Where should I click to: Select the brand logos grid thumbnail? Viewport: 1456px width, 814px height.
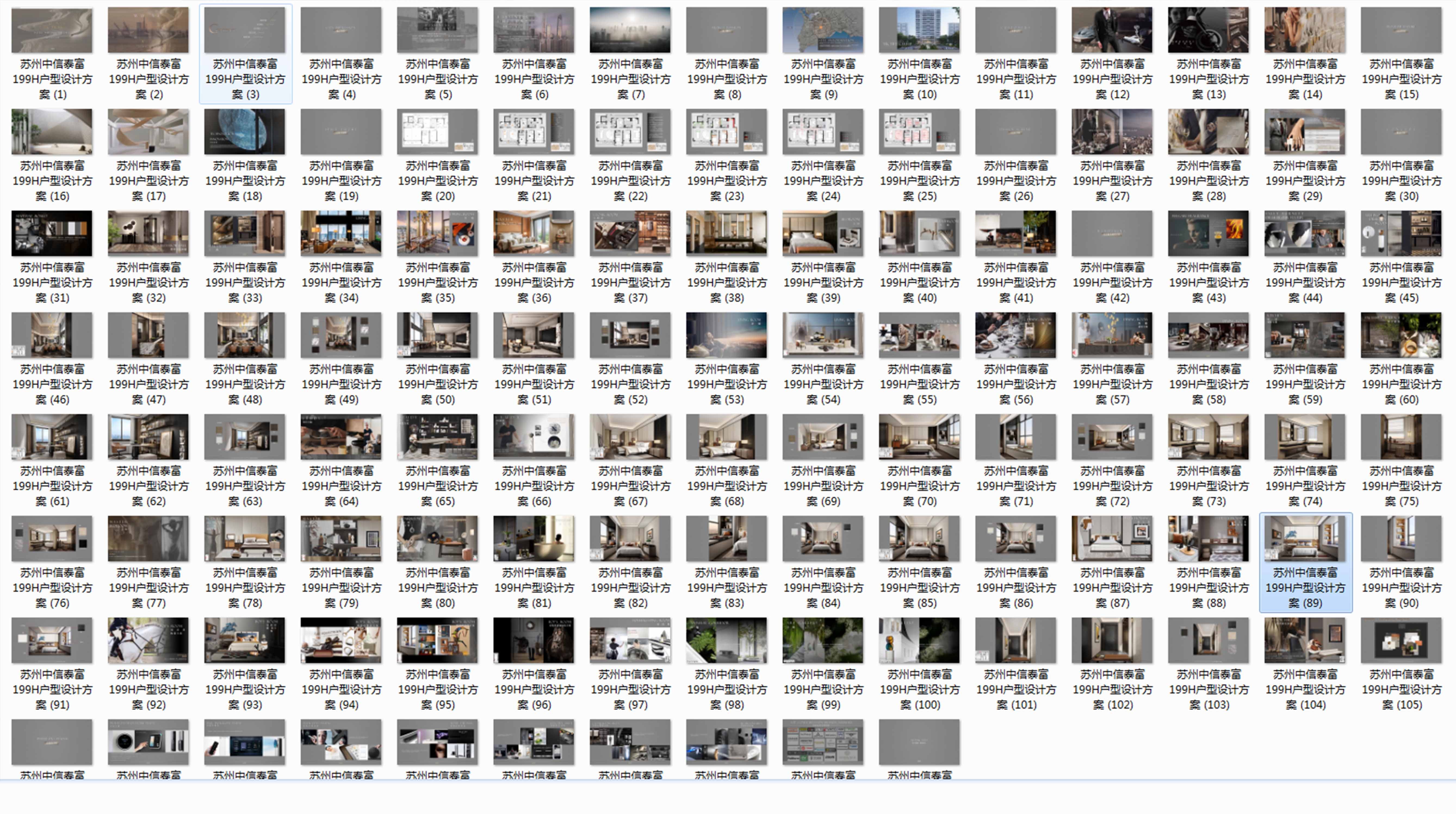823,742
